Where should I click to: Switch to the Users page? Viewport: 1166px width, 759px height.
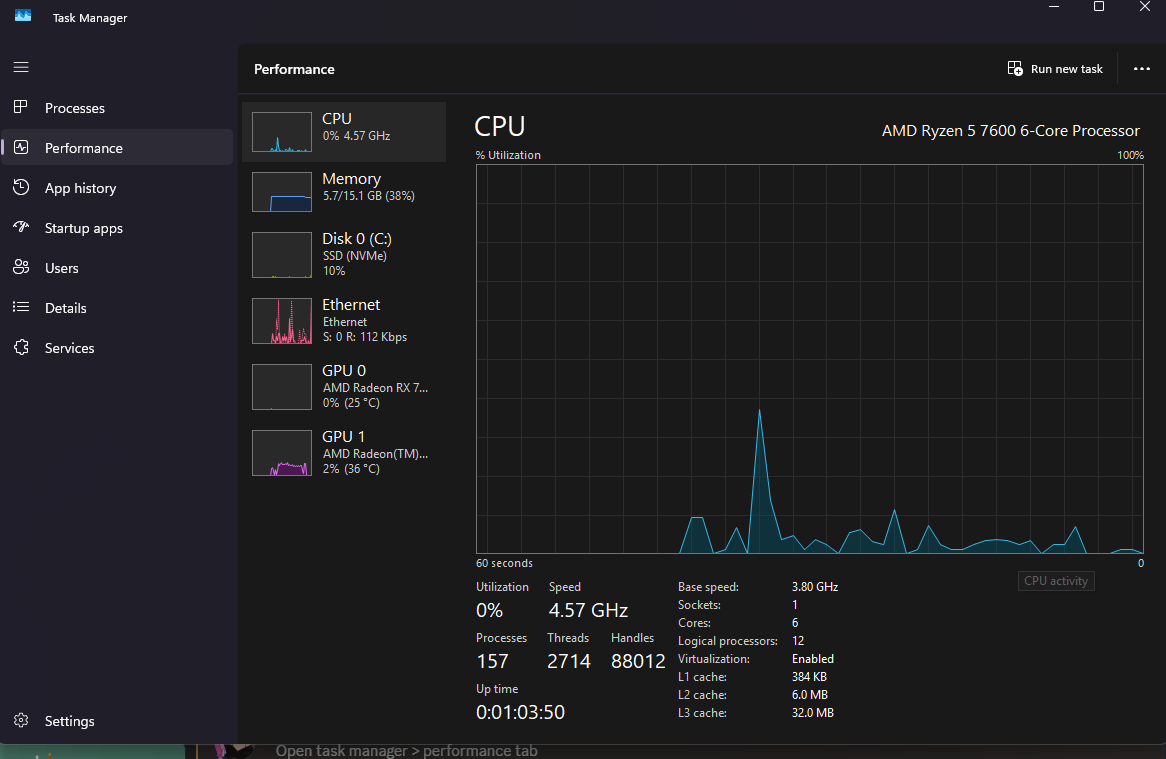[117, 268]
